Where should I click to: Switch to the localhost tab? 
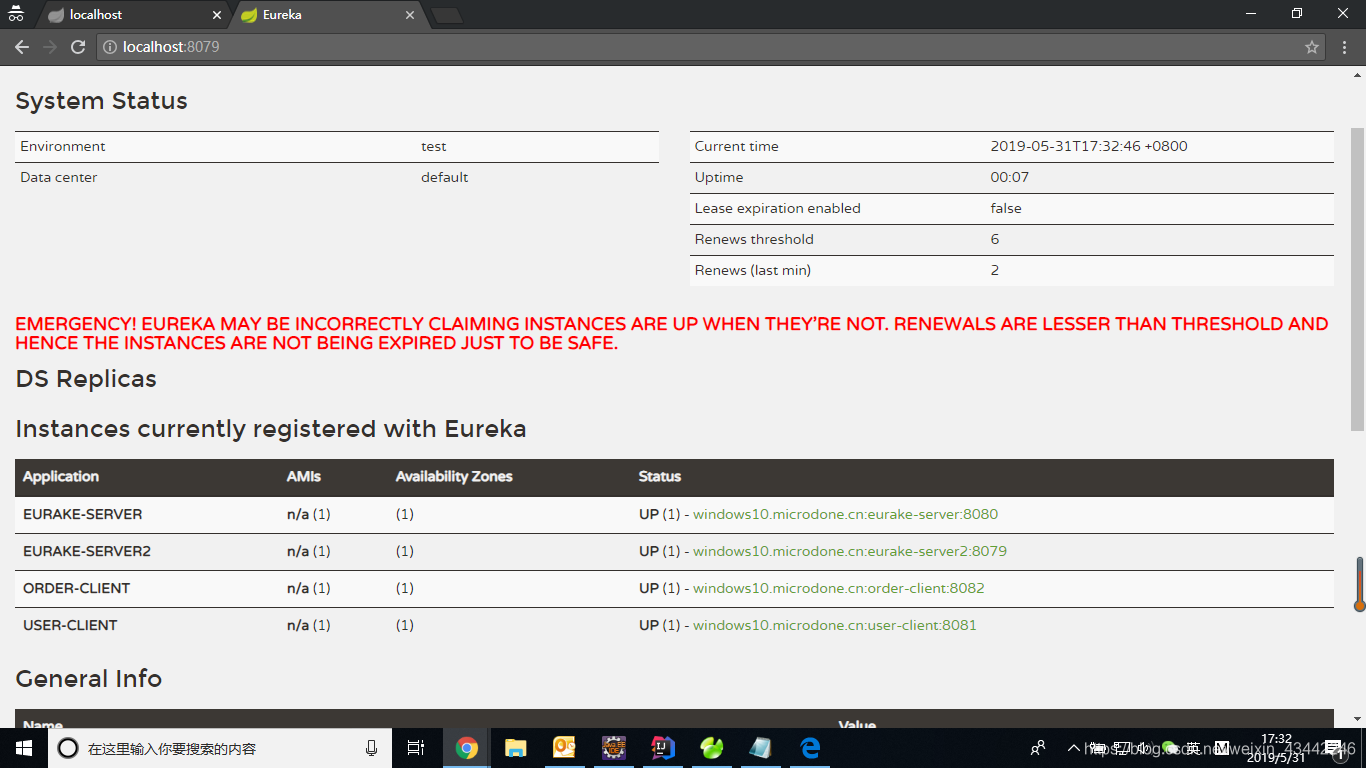point(132,15)
